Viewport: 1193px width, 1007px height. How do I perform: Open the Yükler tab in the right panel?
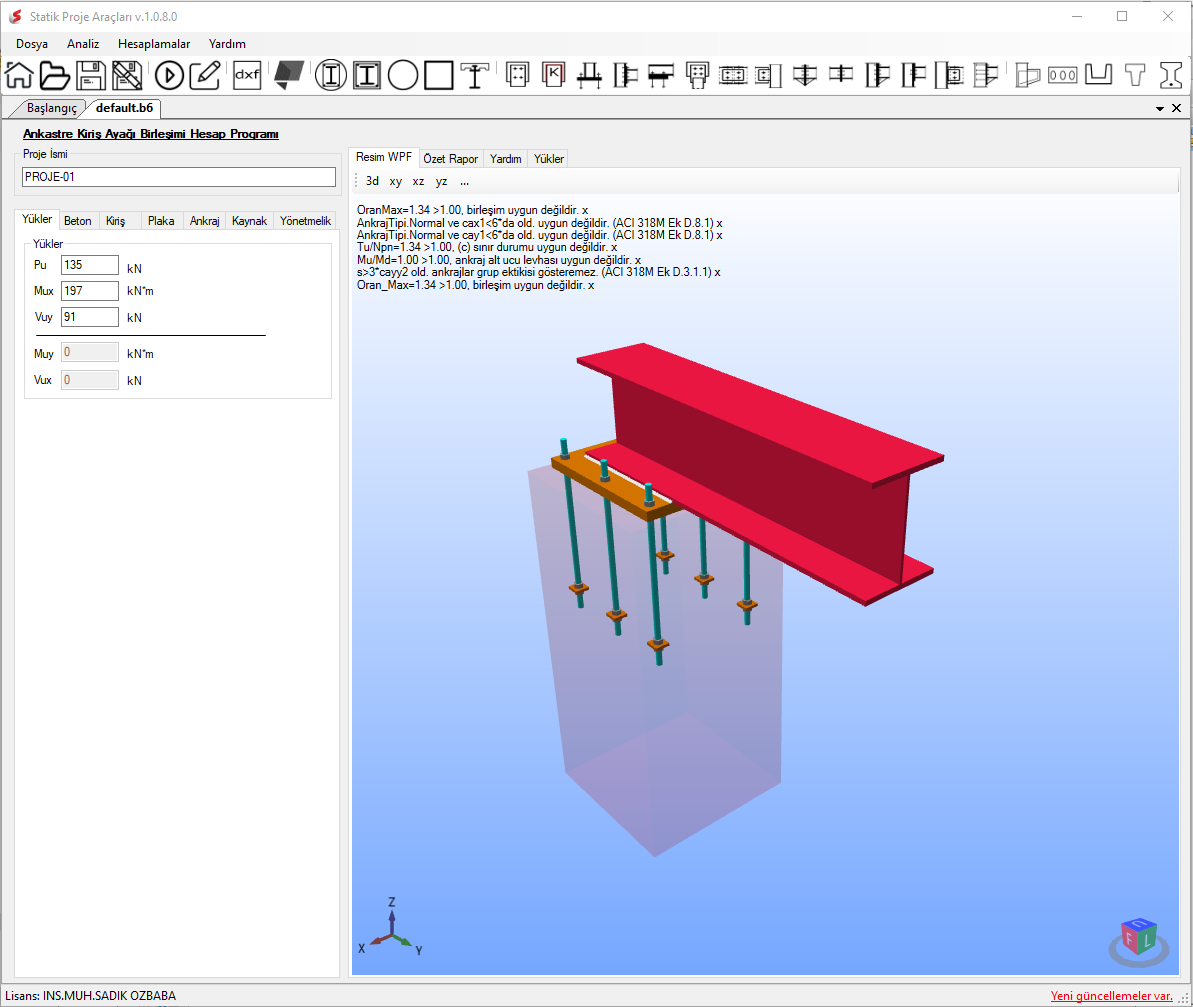[549, 159]
